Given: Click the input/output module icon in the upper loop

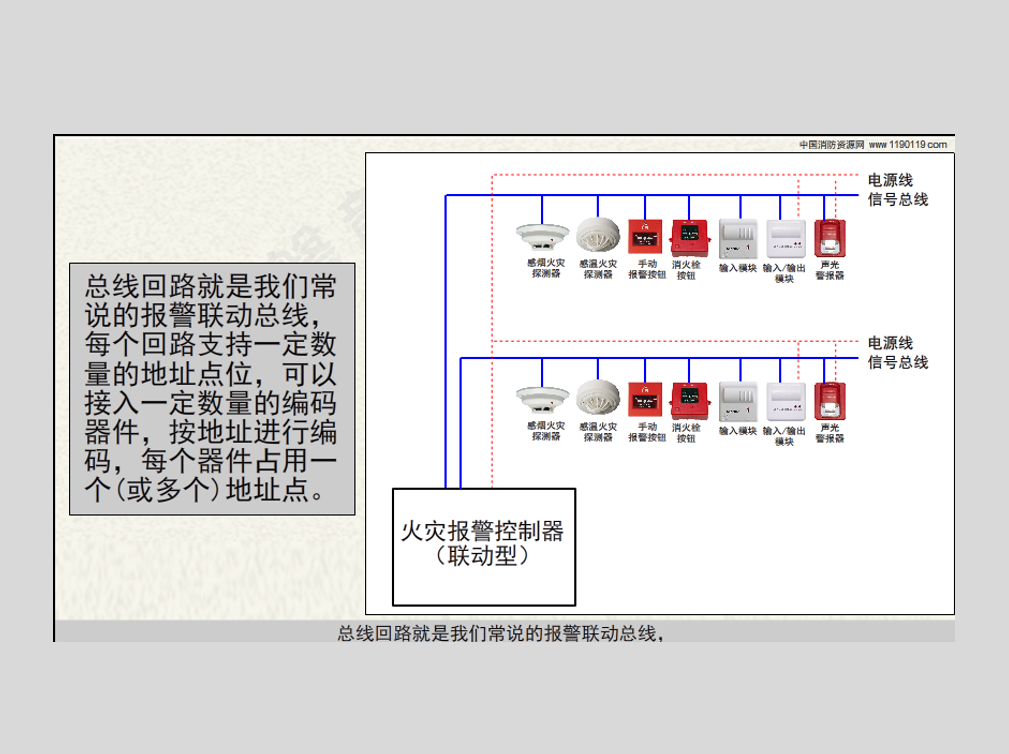Looking at the screenshot, I should click(x=785, y=239).
